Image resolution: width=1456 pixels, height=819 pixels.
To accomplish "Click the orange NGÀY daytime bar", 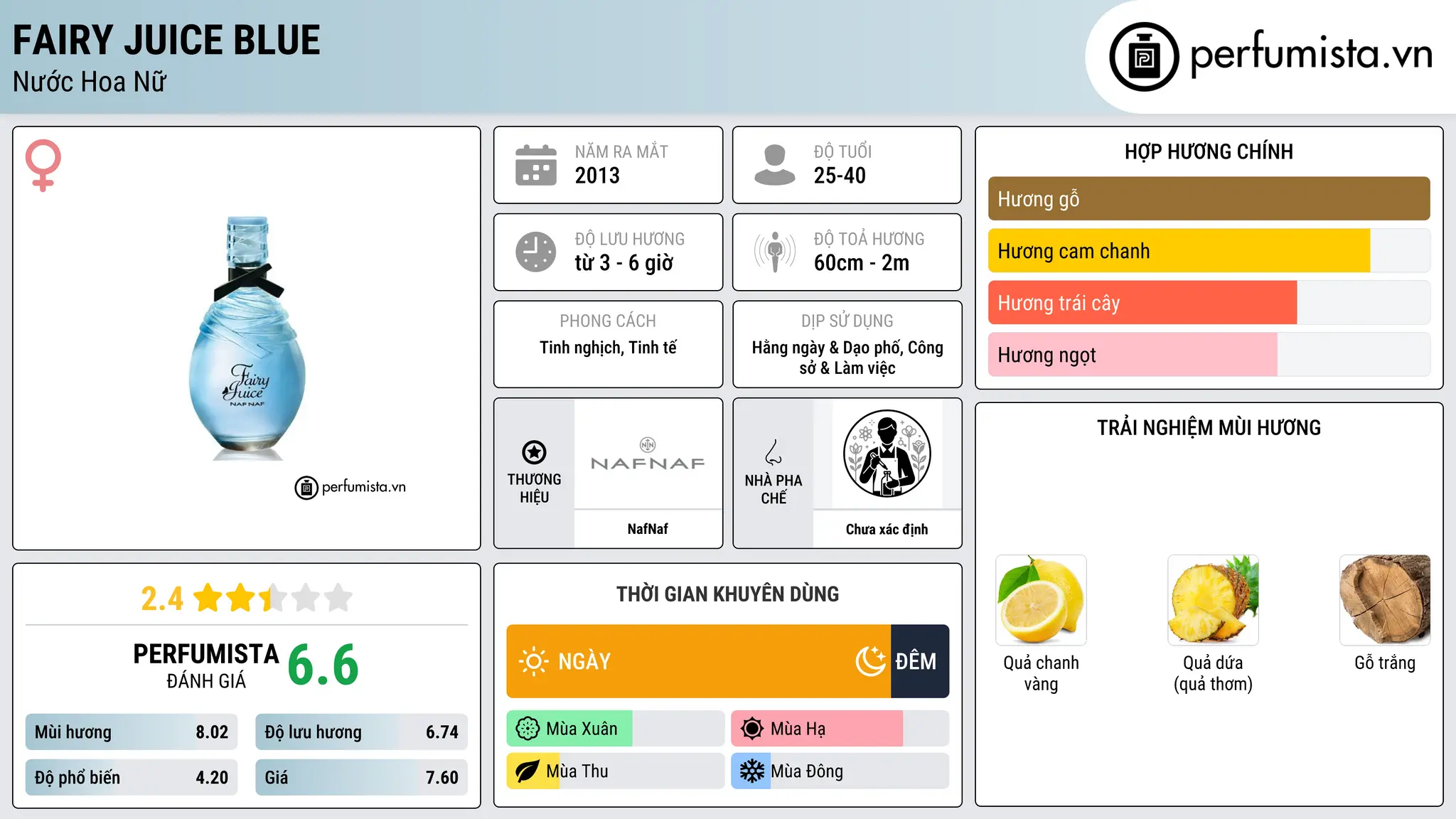I will point(698,661).
